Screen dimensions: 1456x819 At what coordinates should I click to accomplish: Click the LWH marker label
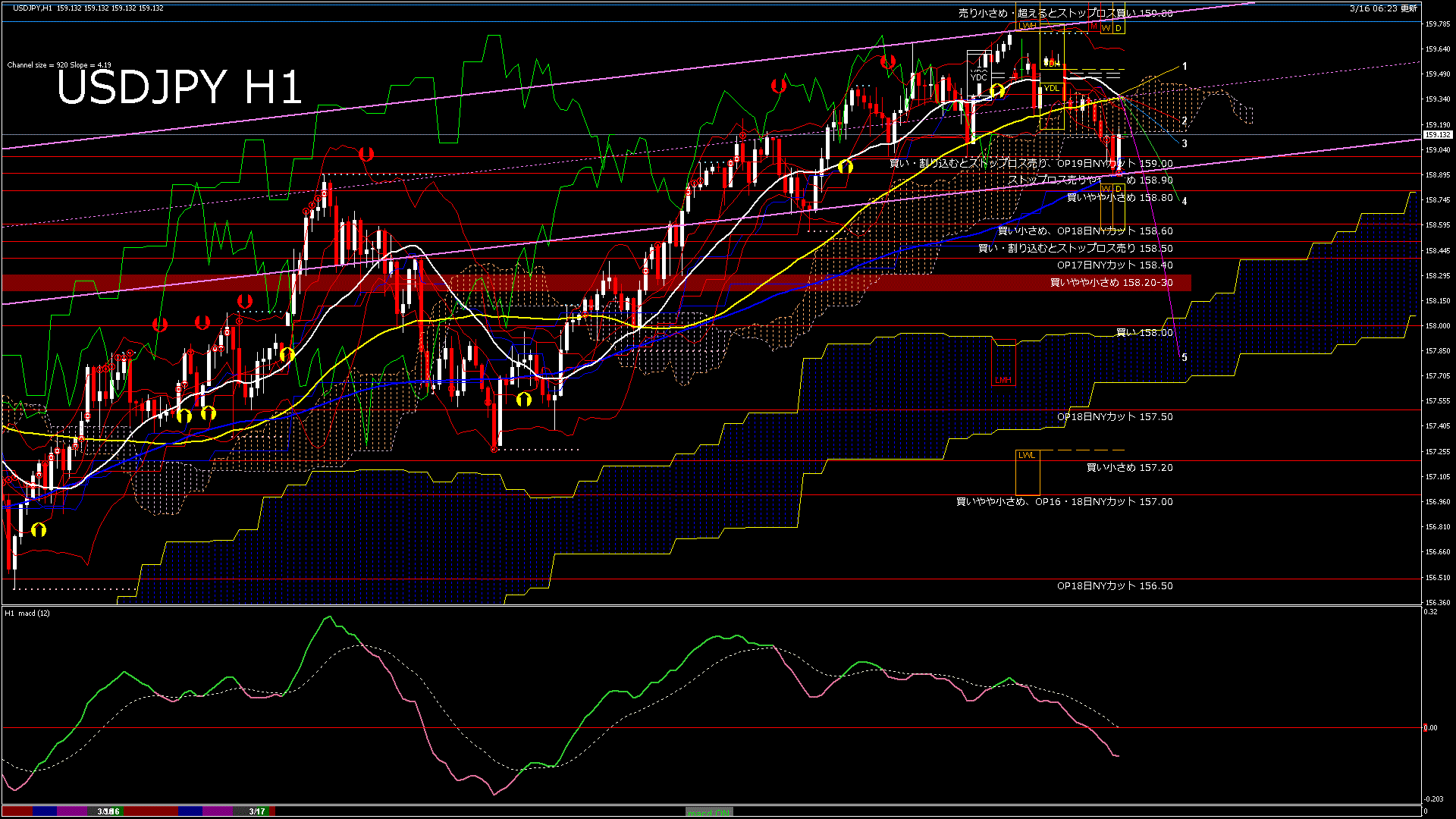click(x=1028, y=26)
